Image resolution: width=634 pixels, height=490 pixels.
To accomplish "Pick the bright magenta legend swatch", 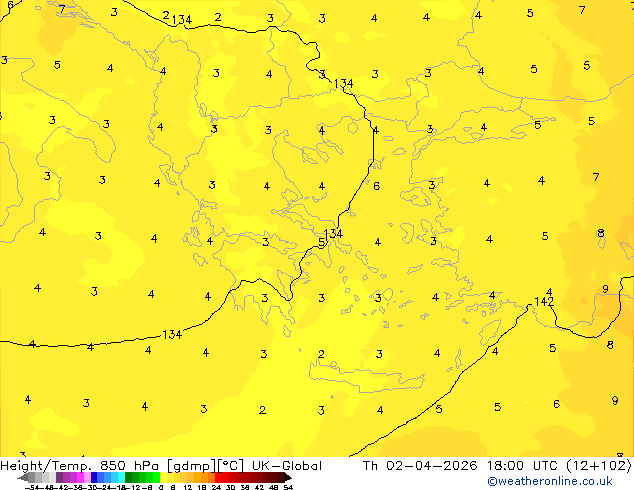I will (x=80, y=477).
